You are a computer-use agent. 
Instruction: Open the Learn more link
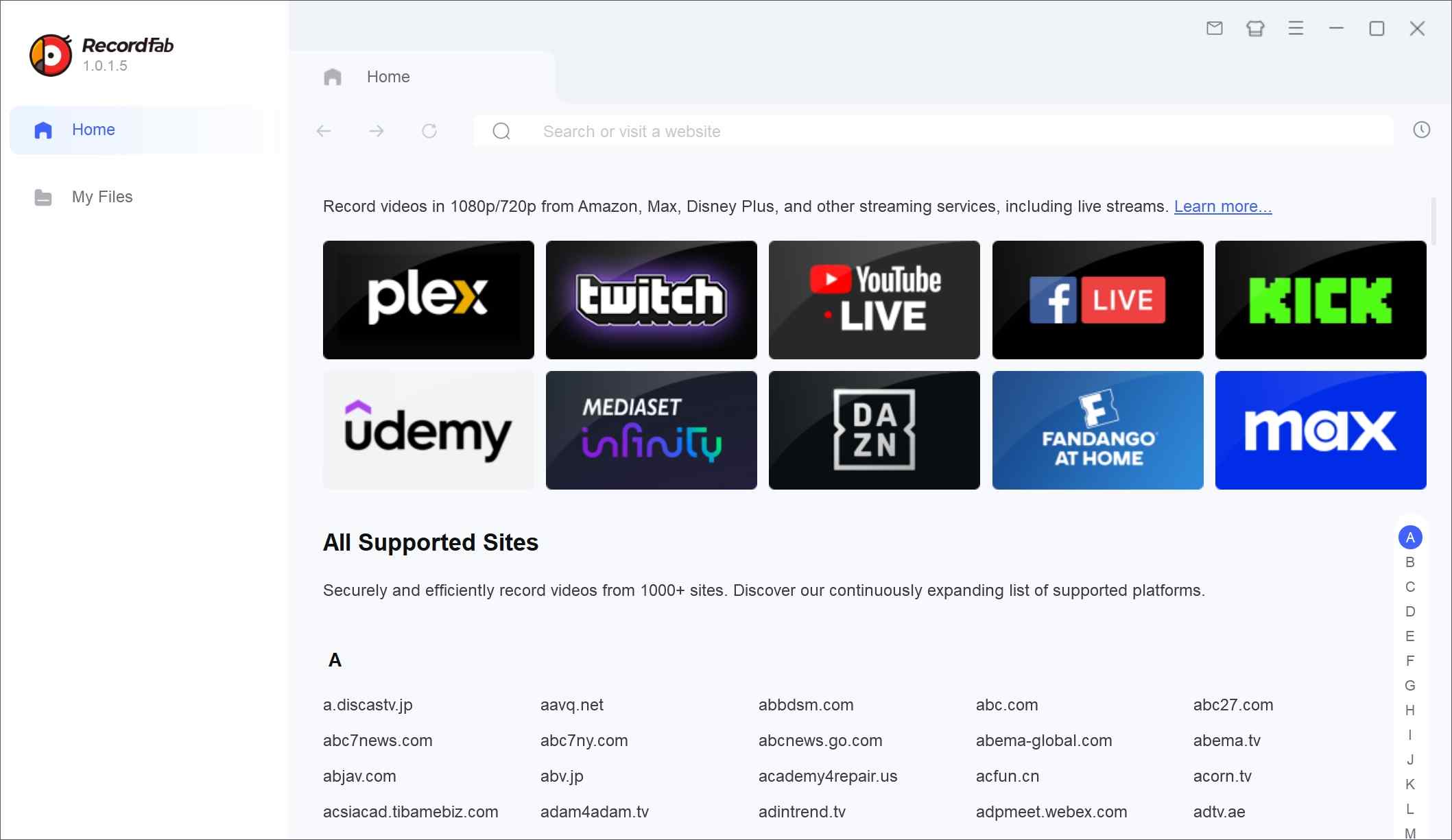[1223, 206]
